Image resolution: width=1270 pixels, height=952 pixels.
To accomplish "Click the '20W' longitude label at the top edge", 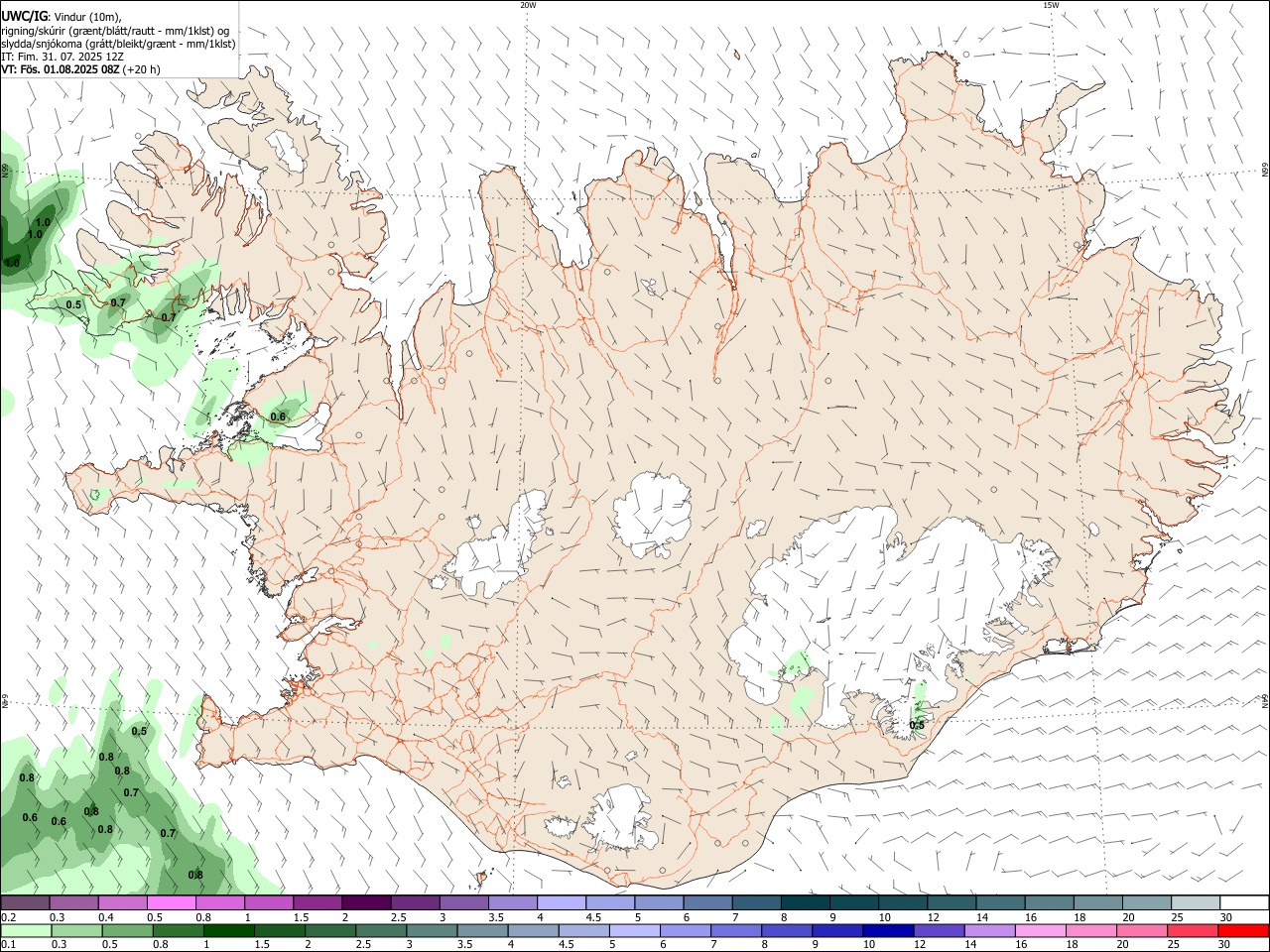I will (x=528, y=5).
